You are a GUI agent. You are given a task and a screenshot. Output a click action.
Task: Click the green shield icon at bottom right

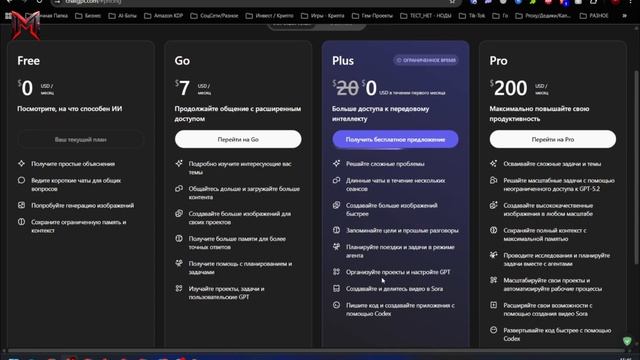[x=627, y=341]
